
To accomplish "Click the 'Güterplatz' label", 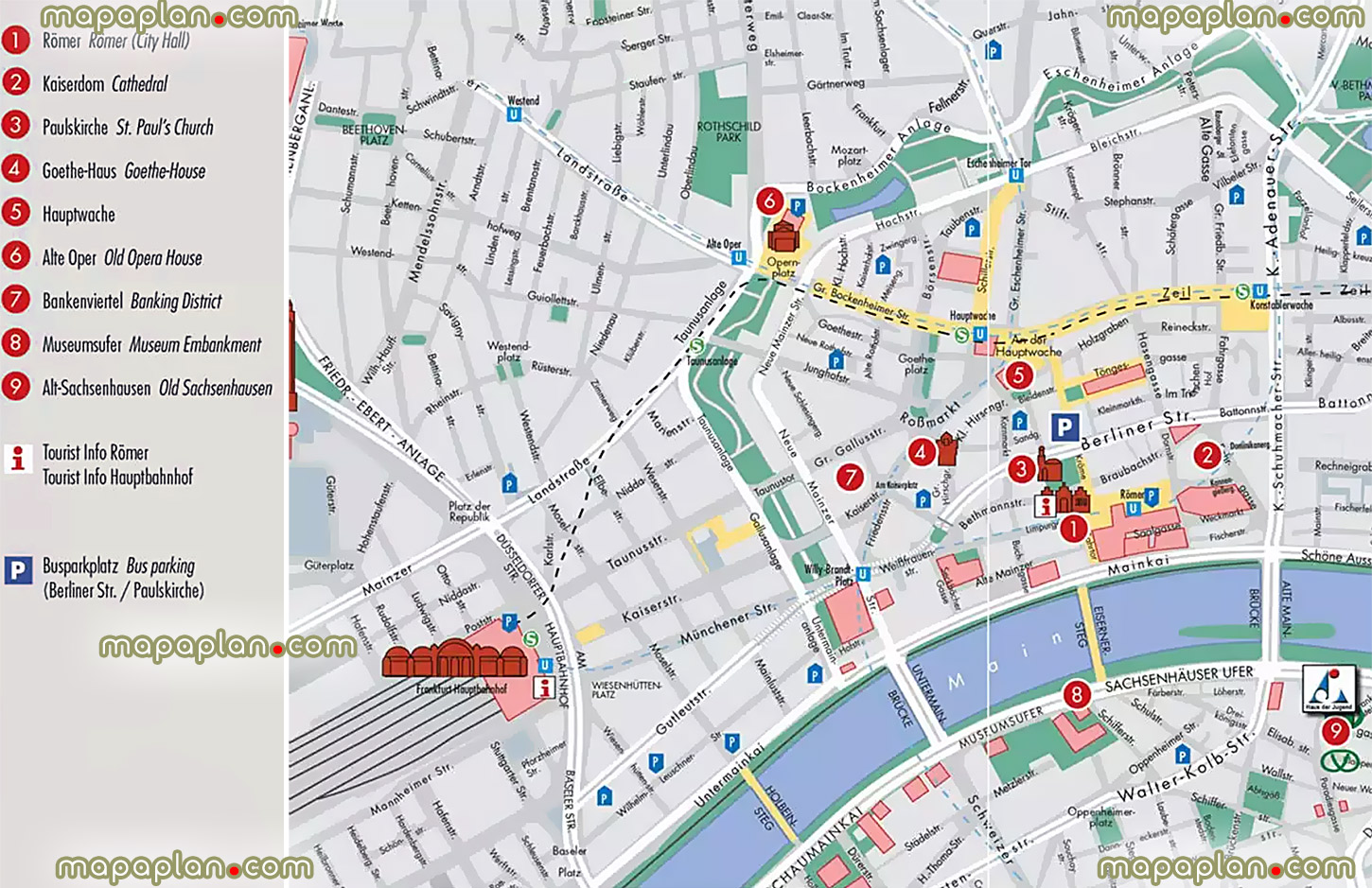I will tap(328, 566).
